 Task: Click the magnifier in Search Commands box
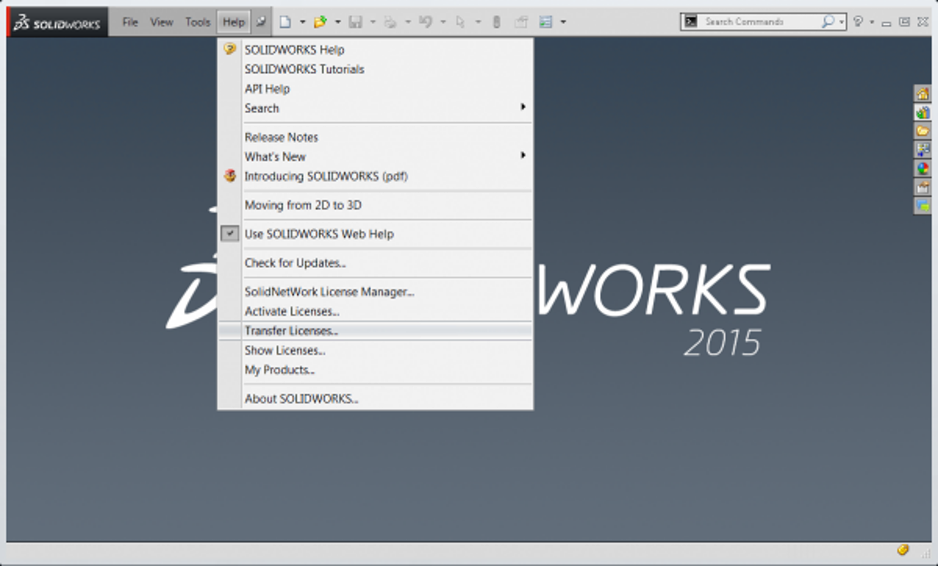pyautogui.click(x=827, y=22)
